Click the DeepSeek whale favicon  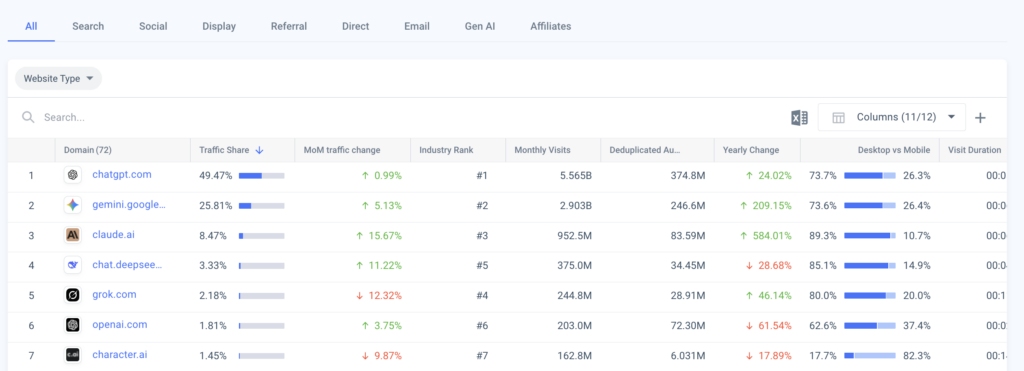tap(72, 265)
